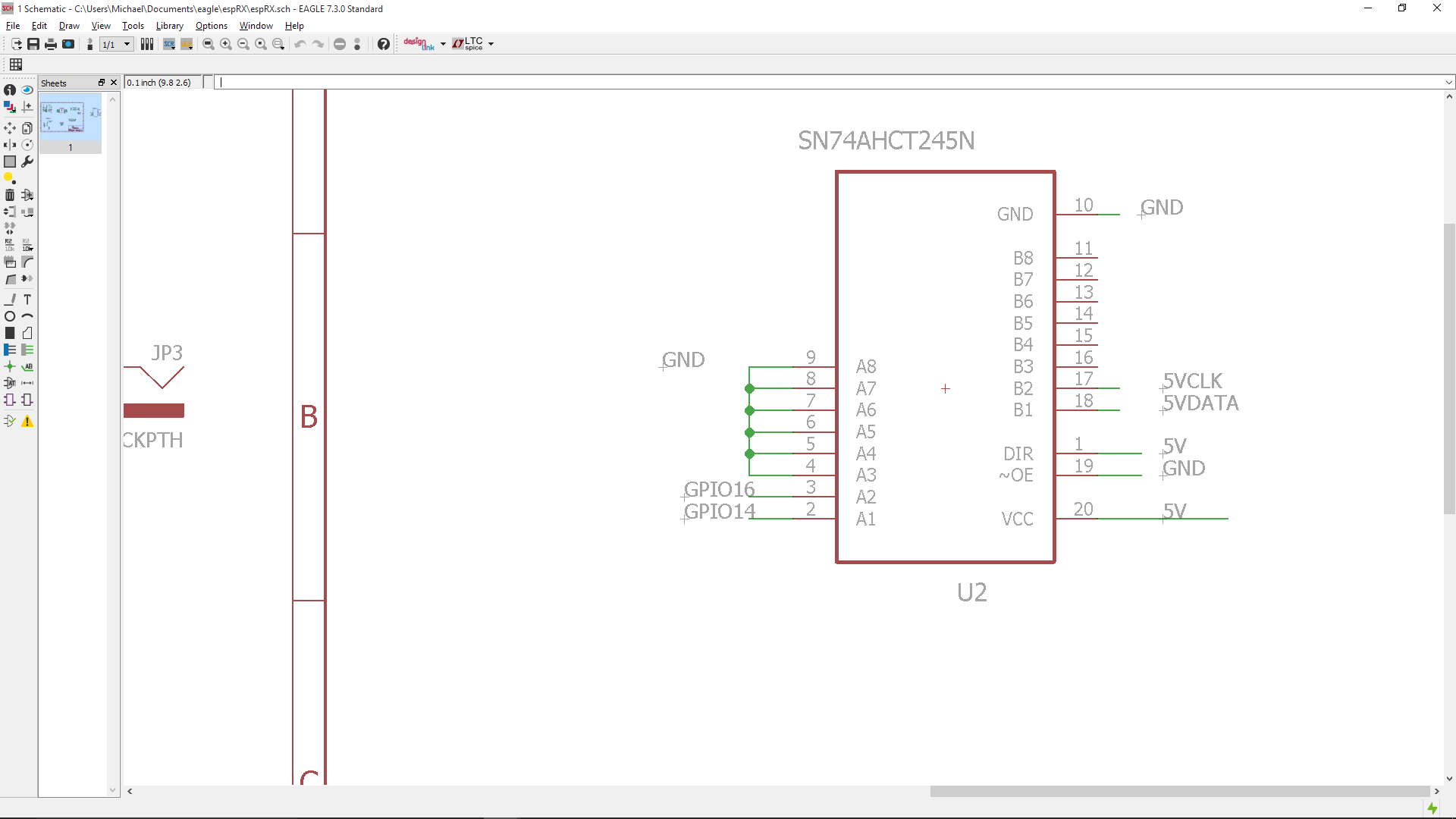Undock the Sheets panel

[101, 83]
